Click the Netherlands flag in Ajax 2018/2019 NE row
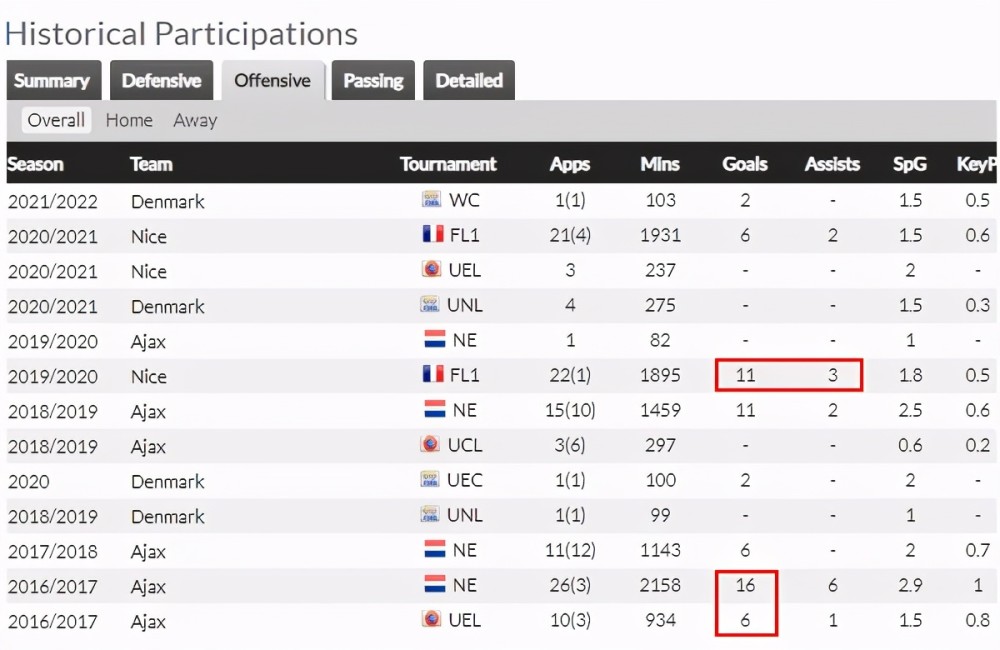 click(435, 409)
